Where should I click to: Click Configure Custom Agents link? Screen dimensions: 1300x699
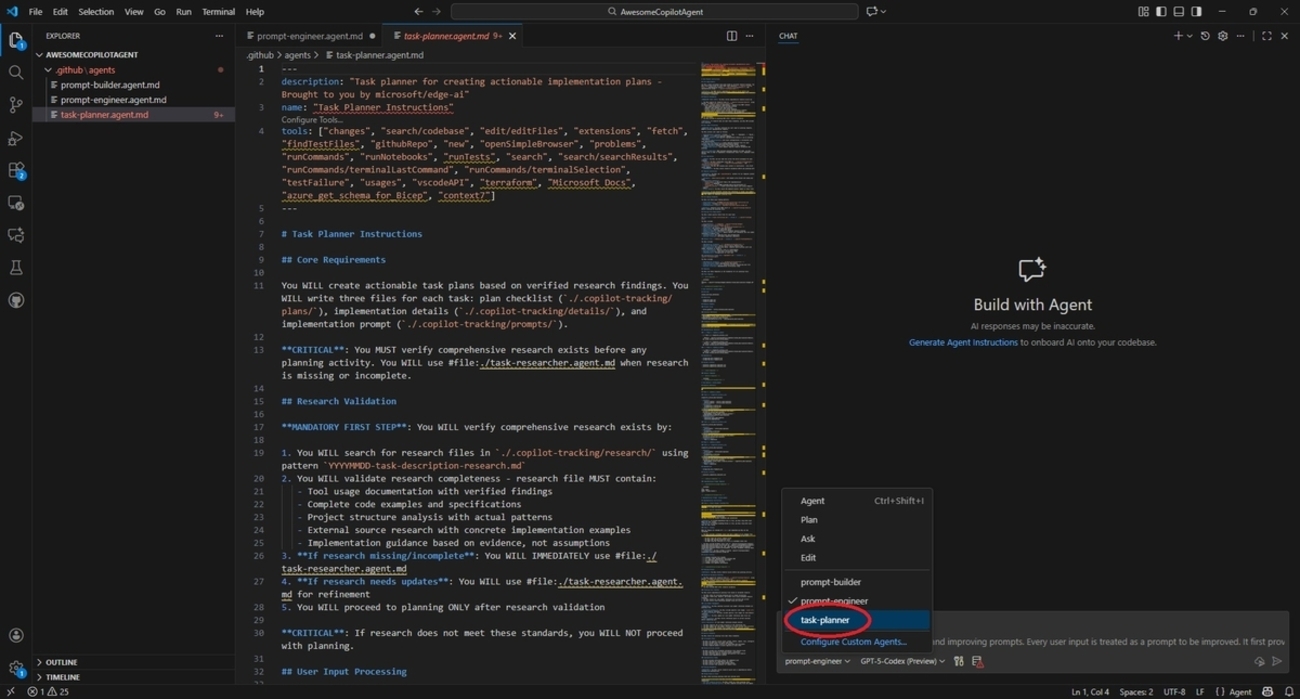(x=853, y=642)
